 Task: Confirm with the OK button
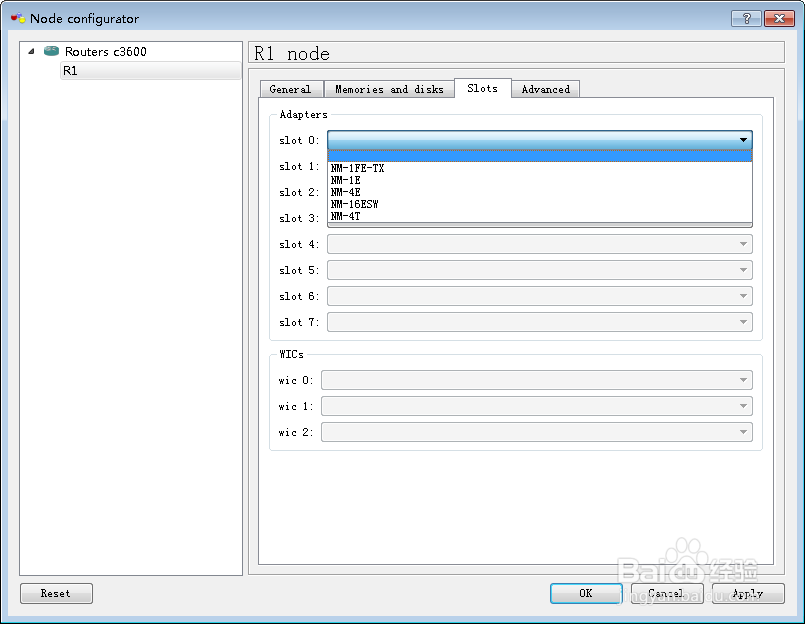586,593
